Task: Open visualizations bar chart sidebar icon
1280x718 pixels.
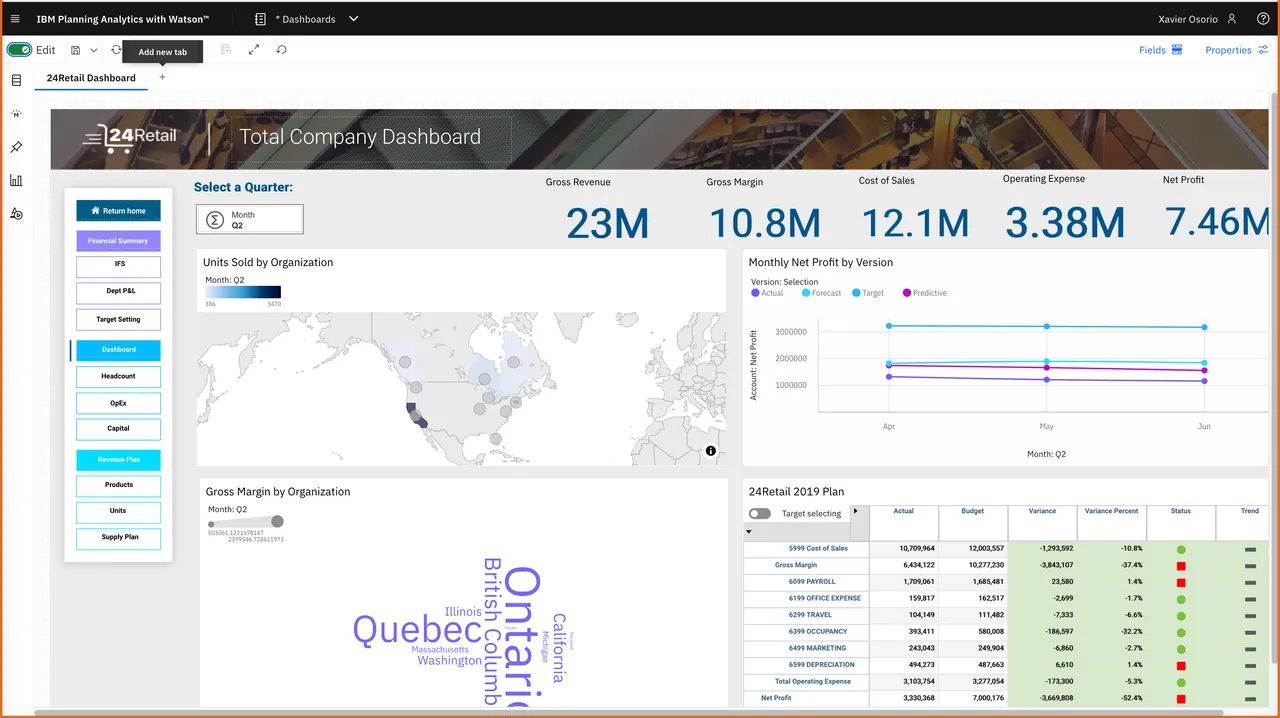Action: pyautogui.click(x=16, y=181)
